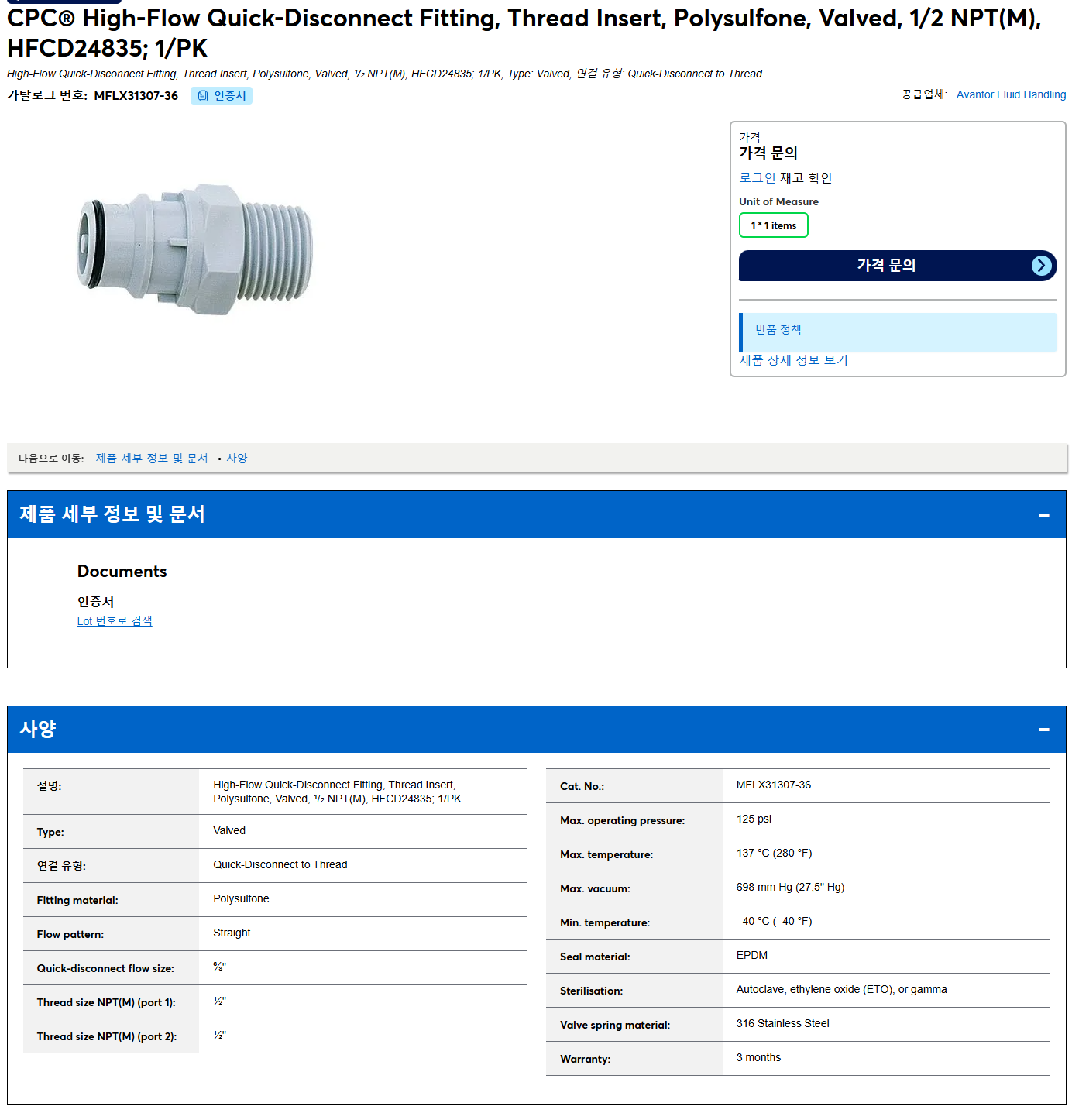The image size is (1072, 1120).
Task: Click Quick-Disconnect to Thread table value
Action: click(x=280, y=865)
